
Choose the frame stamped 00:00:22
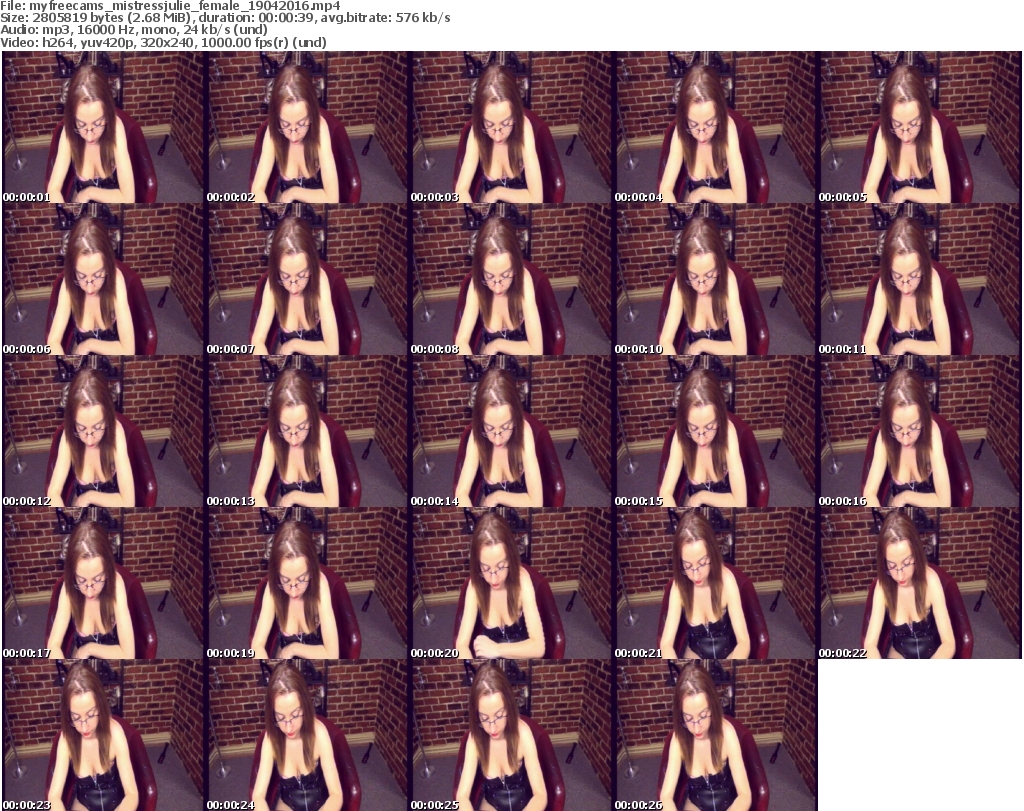tap(920, 583)
